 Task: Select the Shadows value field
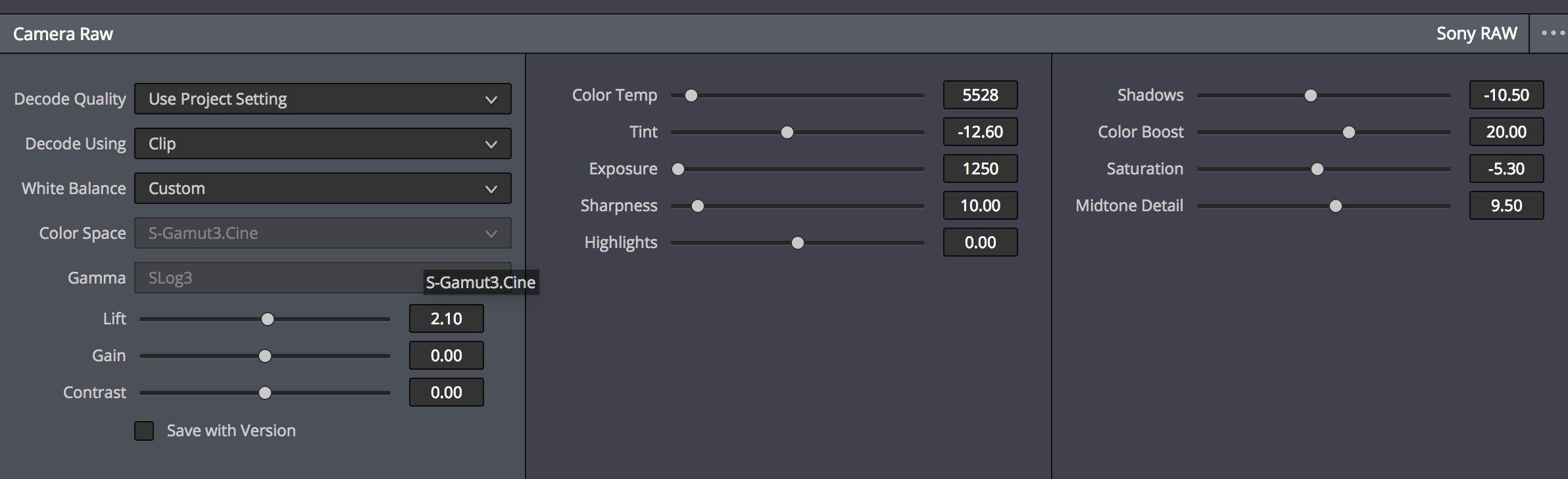tap(1506, 95)
